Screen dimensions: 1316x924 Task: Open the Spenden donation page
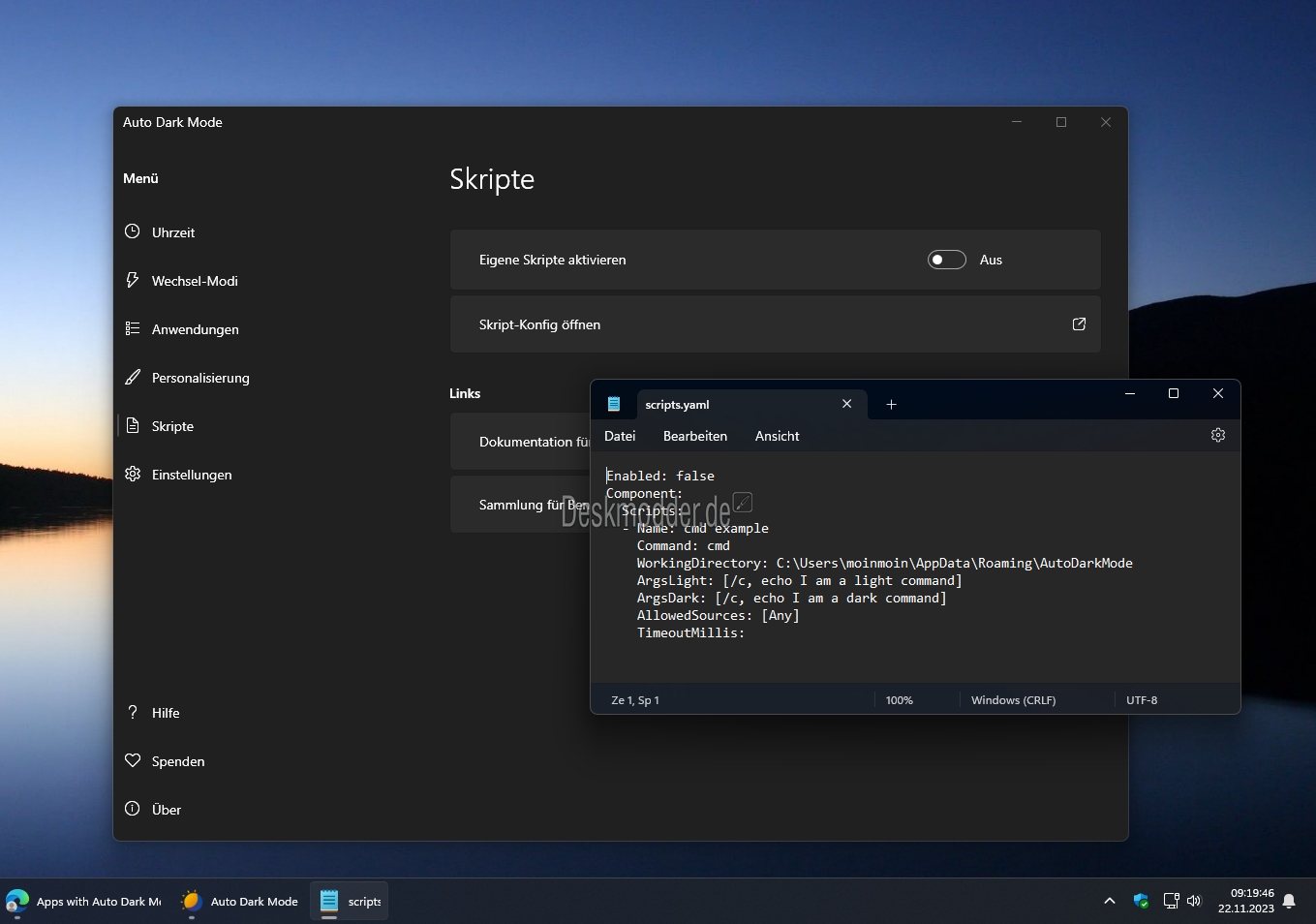[165, 761]
